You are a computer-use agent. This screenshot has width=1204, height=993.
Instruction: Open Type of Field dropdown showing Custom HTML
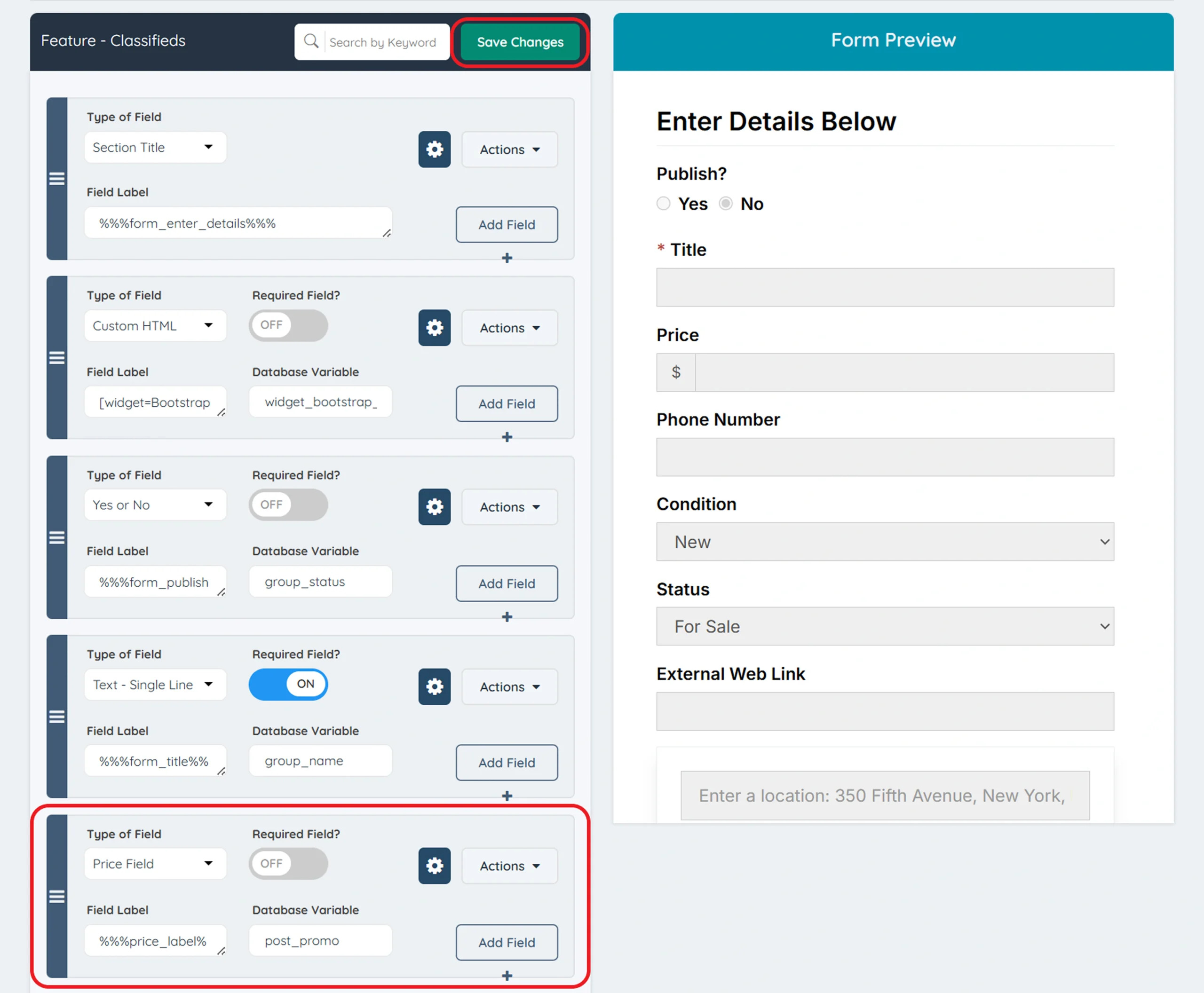155,326
